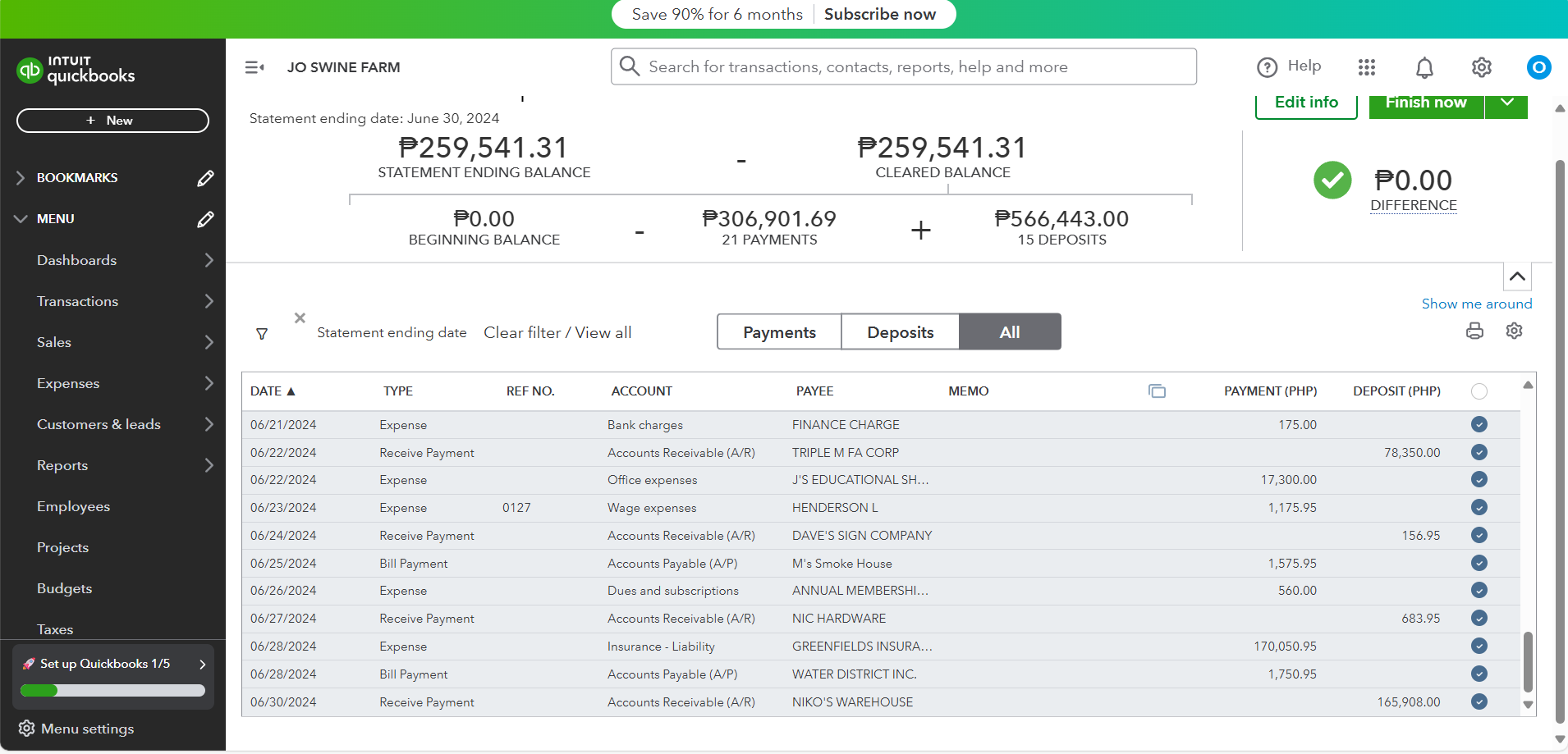This screenshot has height=754, width=1568.
Task: Click the filter funnel icon
Action: point(262,334)
